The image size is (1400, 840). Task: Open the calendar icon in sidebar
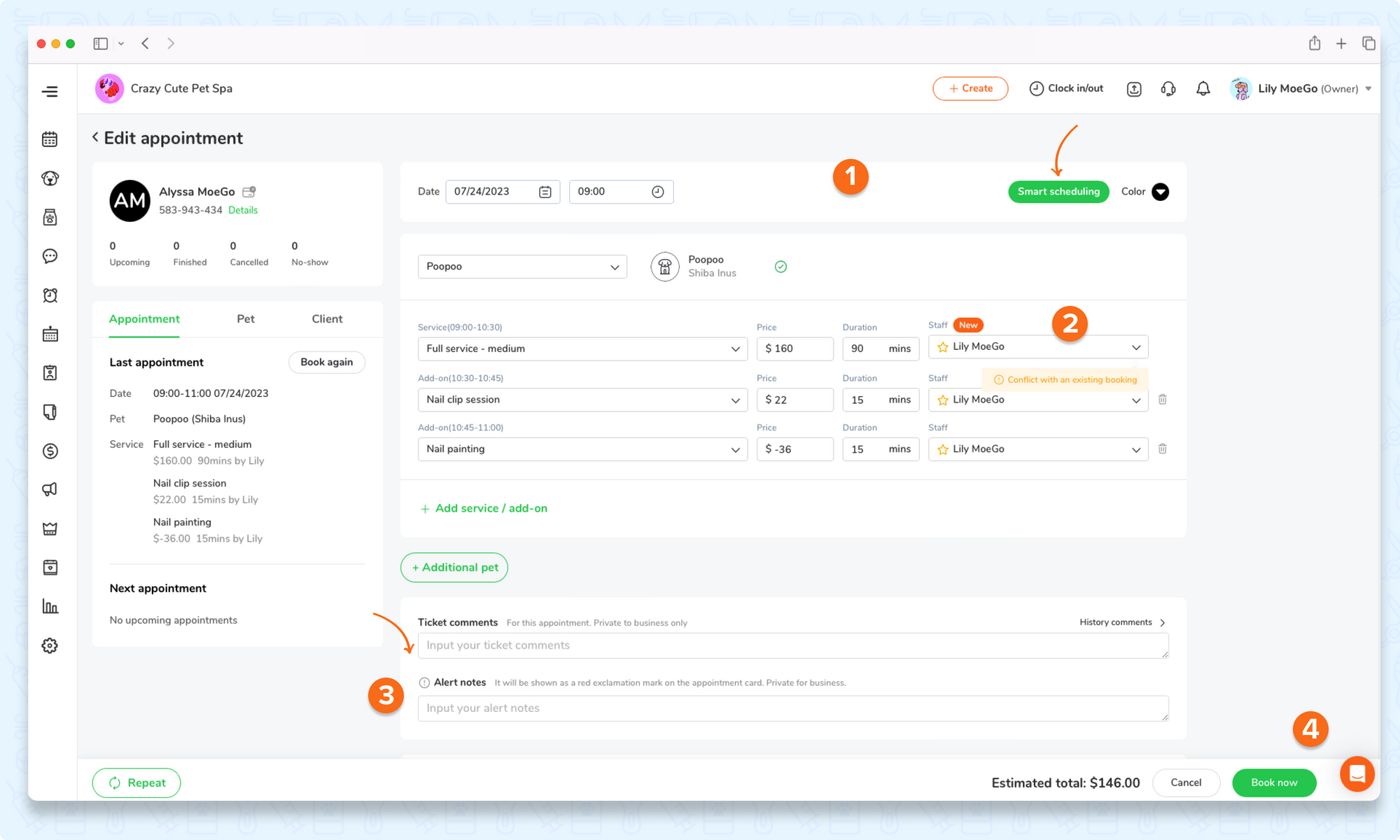click(x=50, y=139)
